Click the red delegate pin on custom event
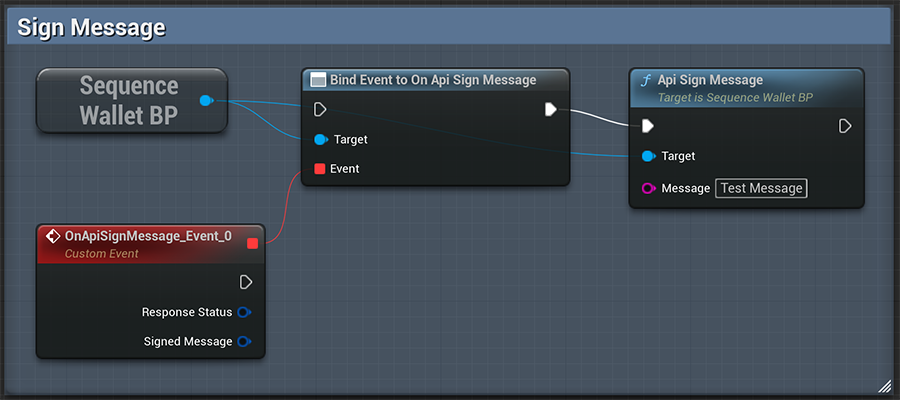 [252, 243]
